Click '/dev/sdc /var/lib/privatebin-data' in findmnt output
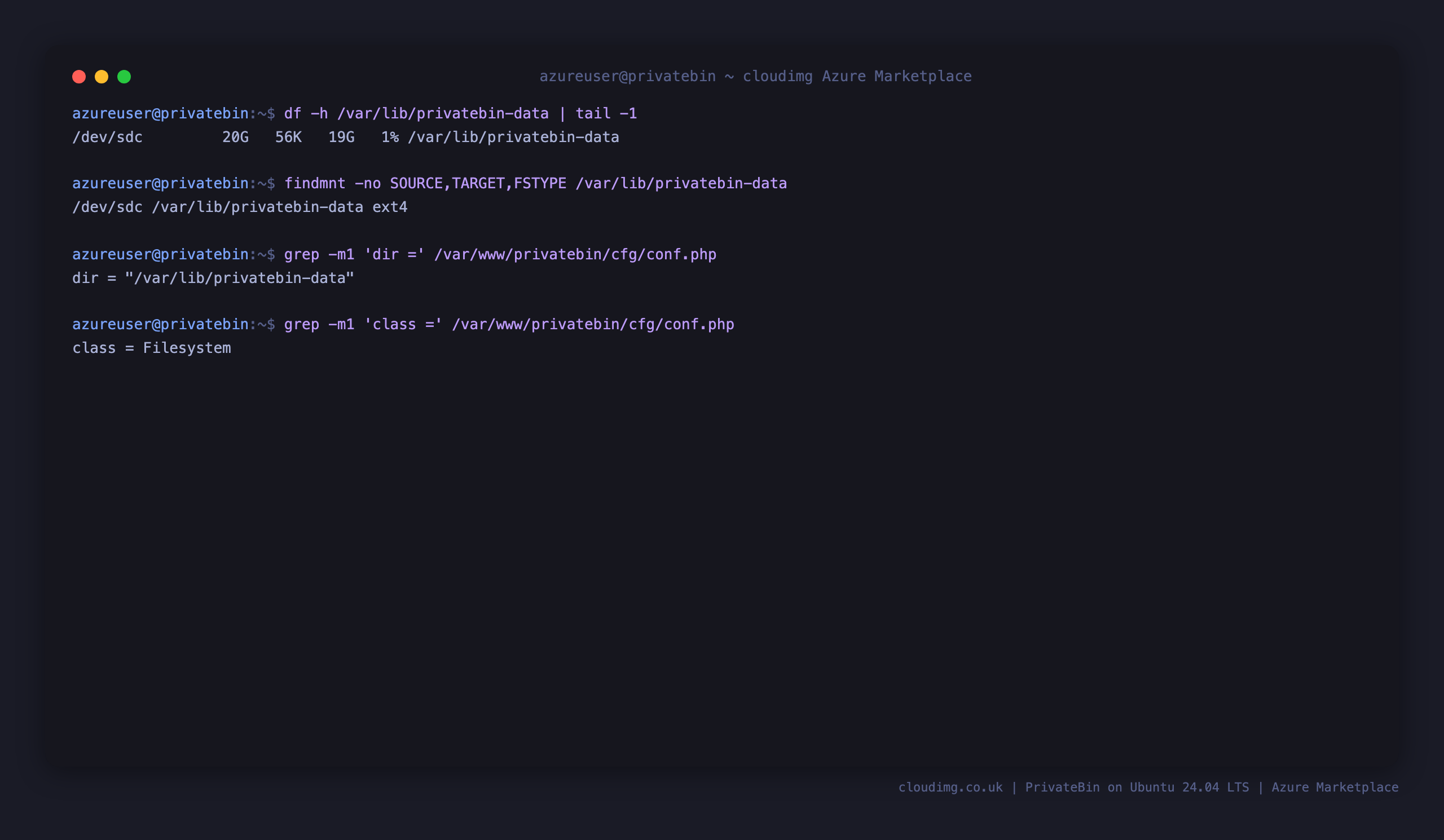 point(218,207)
